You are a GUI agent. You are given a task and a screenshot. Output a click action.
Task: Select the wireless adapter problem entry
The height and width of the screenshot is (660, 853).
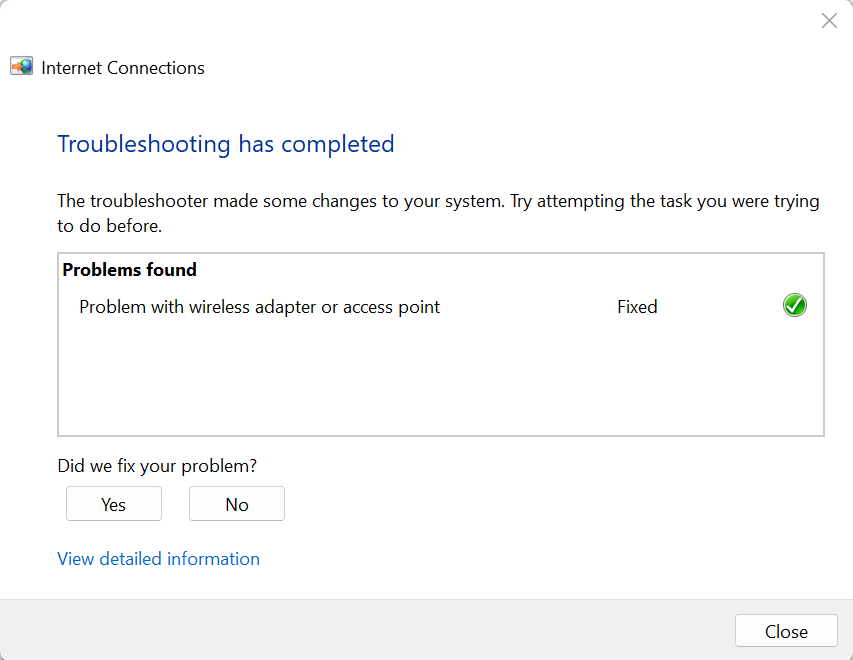click(260, 306)
